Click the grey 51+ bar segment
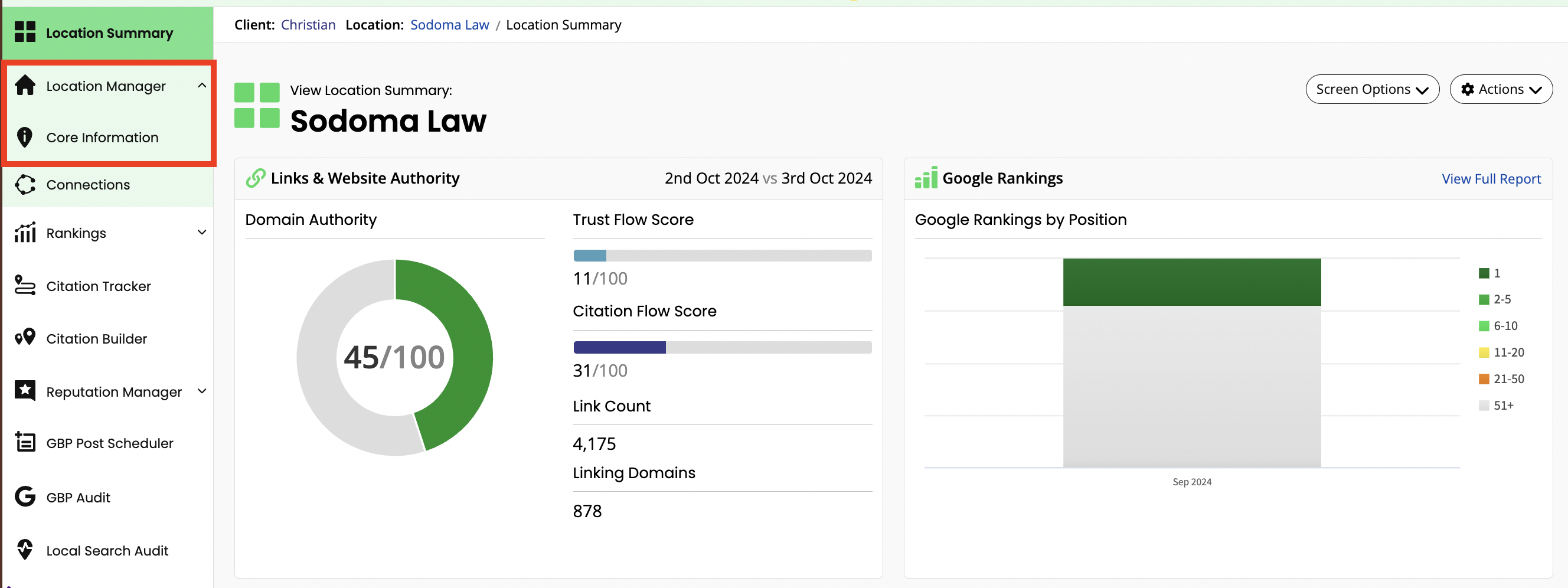 pos(1192,387)
